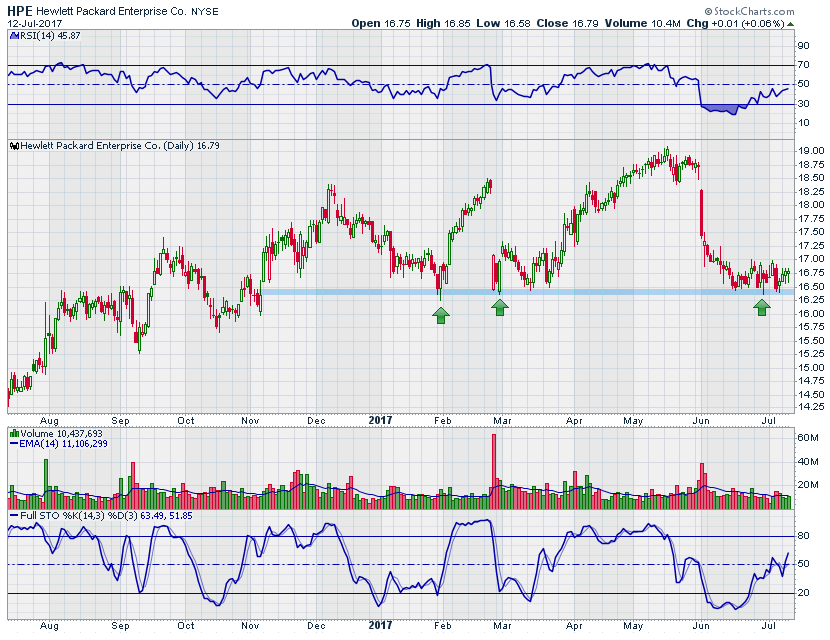This screenshot has width=830, height=640.
Task: Click the Full STO legend line marker
Action: coord(14,515)
